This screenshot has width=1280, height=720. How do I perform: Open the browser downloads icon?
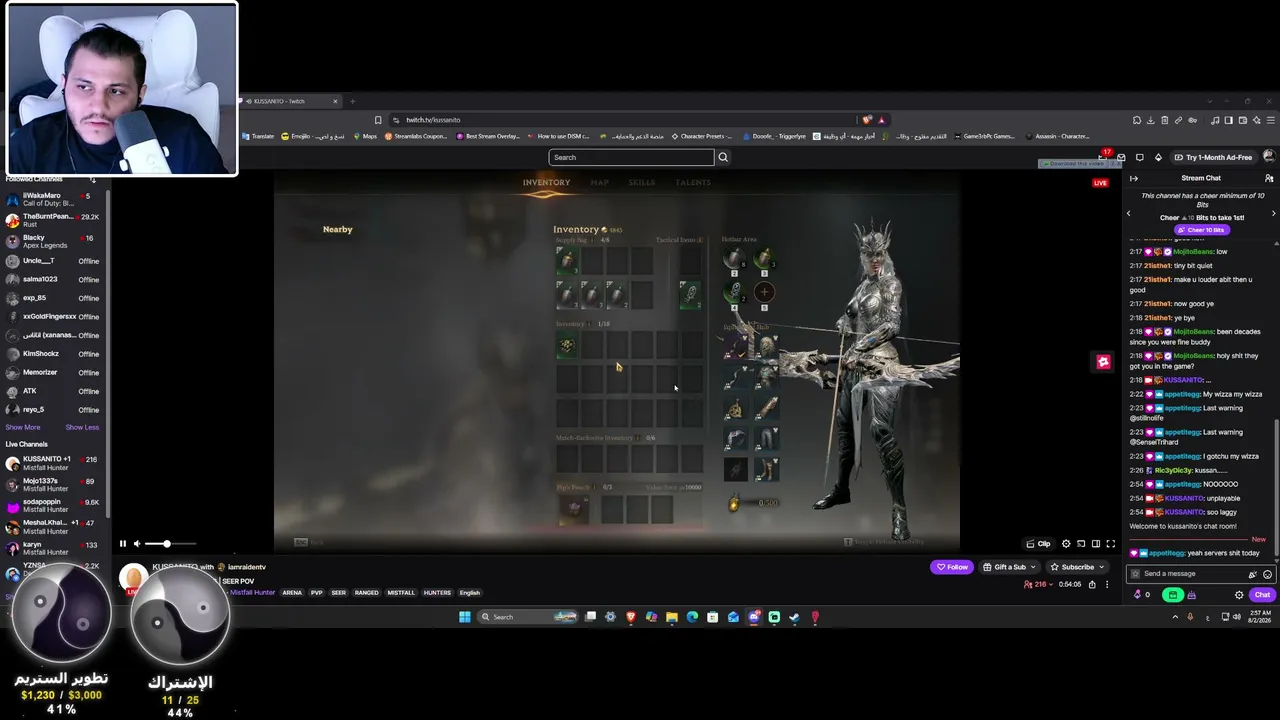pos(1151,120)
